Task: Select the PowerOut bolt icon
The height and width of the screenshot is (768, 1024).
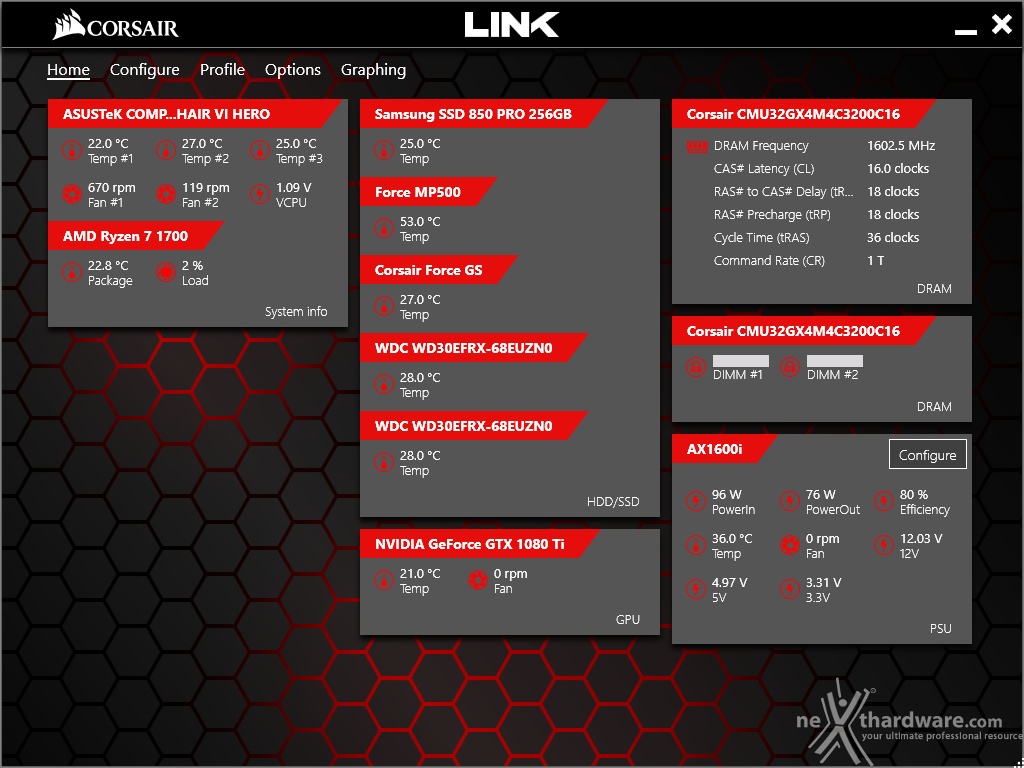Action: [x=790, y=502]
